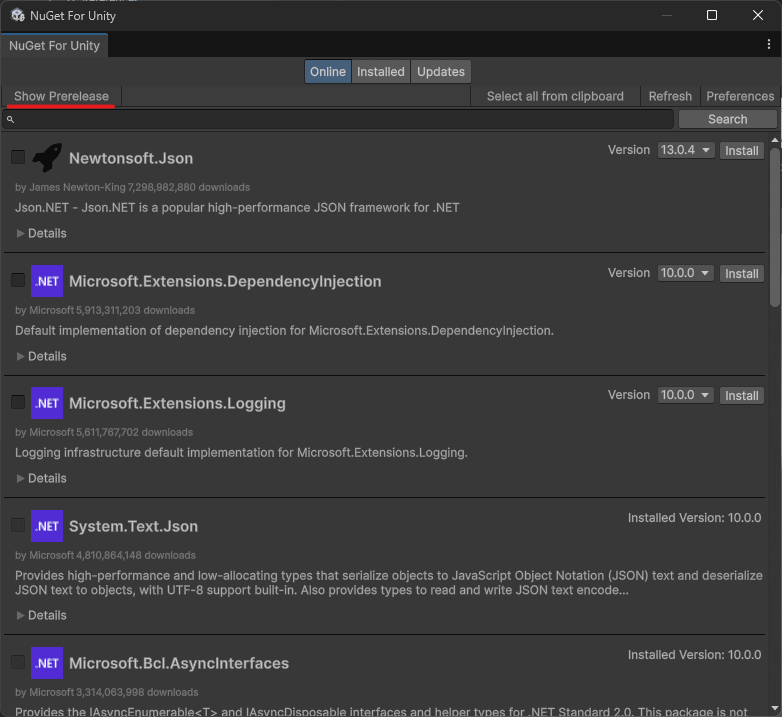Image resolution: width=782 pixels, height=717 pixels.
Task: Toggle the Show Prerelease option
Action: click(x=61, y=96)
